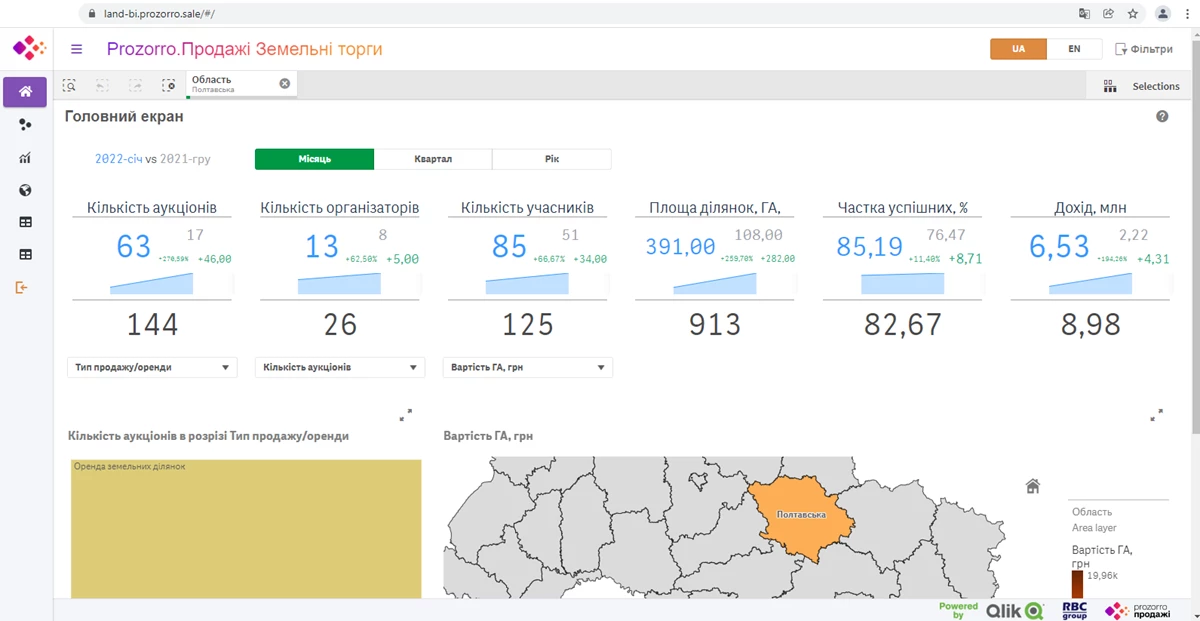This screenshot has height=621, width=1200.
Task: Open the Кількість аукціонів dropdown
Action: coord(340,367)
